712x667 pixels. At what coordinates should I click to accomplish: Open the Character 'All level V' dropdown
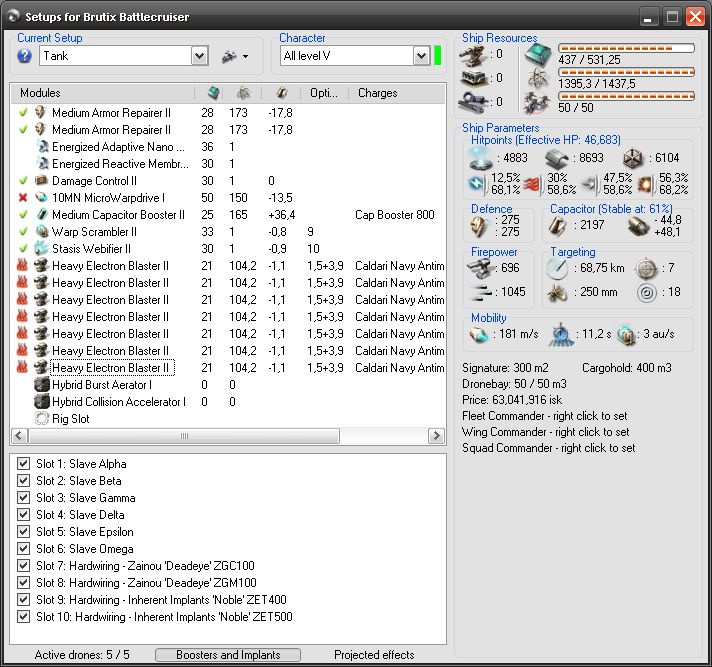pos(421,56)
